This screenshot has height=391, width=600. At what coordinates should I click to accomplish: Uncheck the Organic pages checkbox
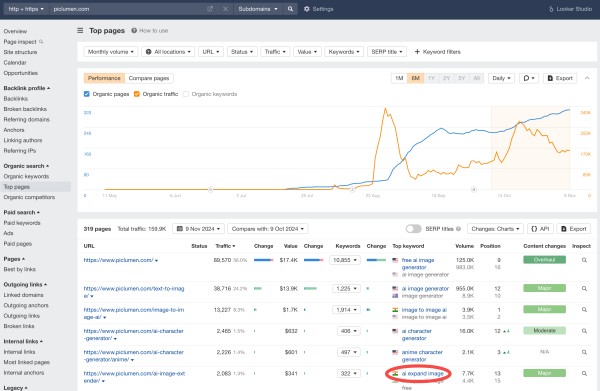pos(86,94)
